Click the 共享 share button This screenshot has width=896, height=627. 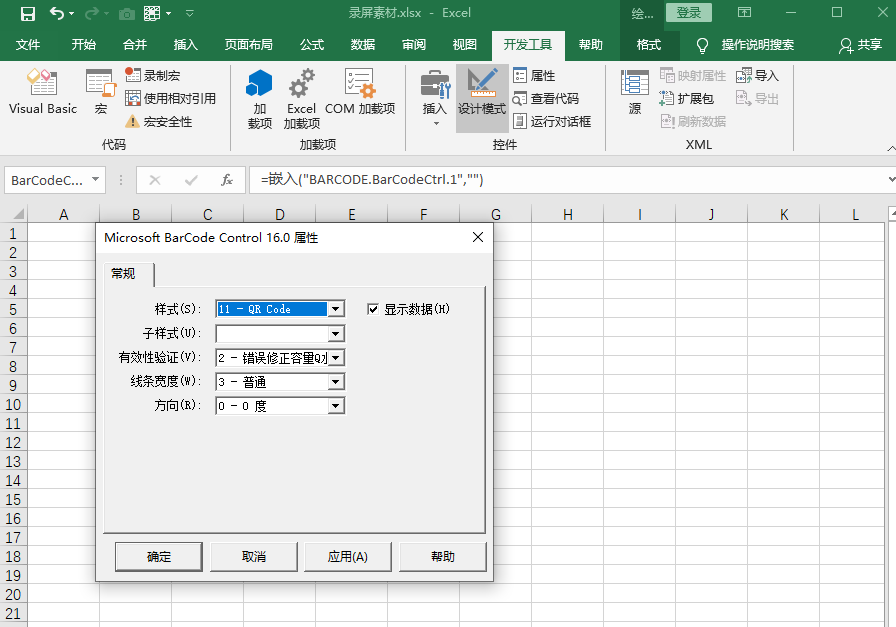(861, 45)
